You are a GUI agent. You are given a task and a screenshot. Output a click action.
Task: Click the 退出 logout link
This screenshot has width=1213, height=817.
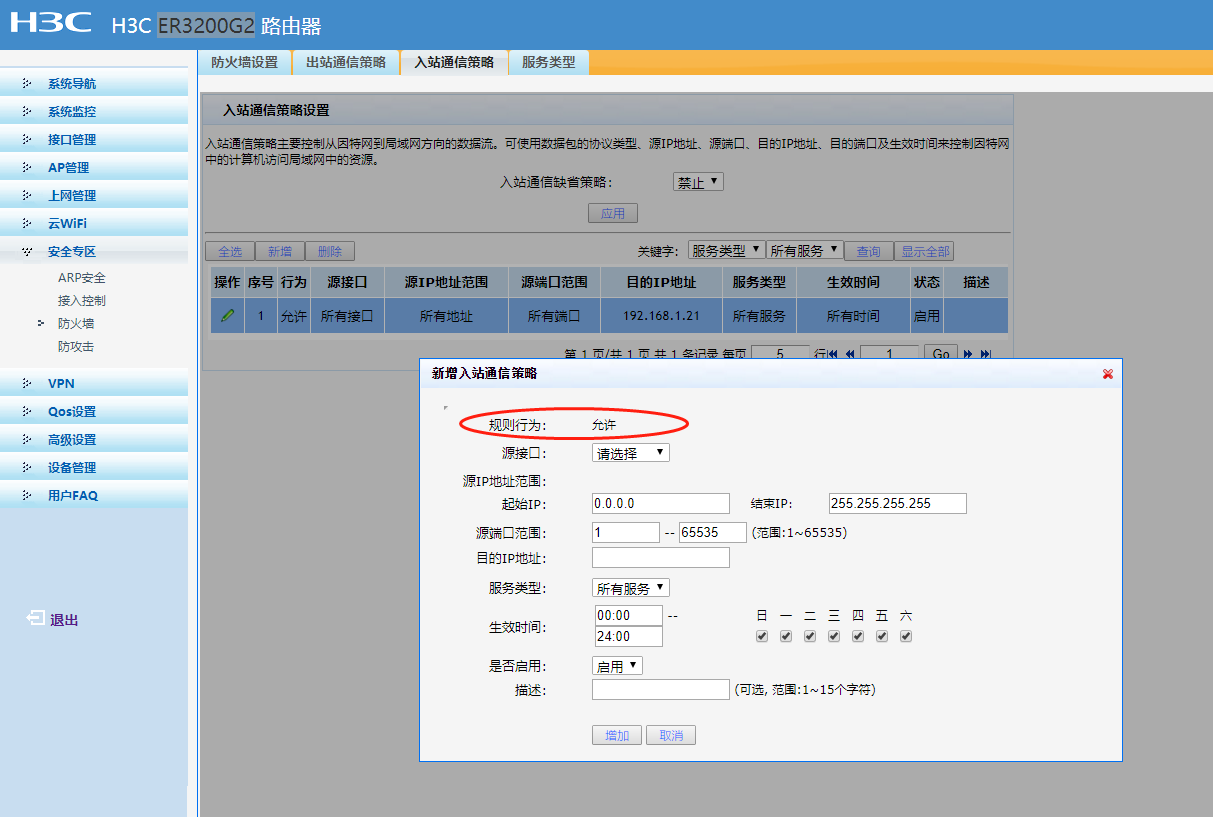tap(64, 620)
